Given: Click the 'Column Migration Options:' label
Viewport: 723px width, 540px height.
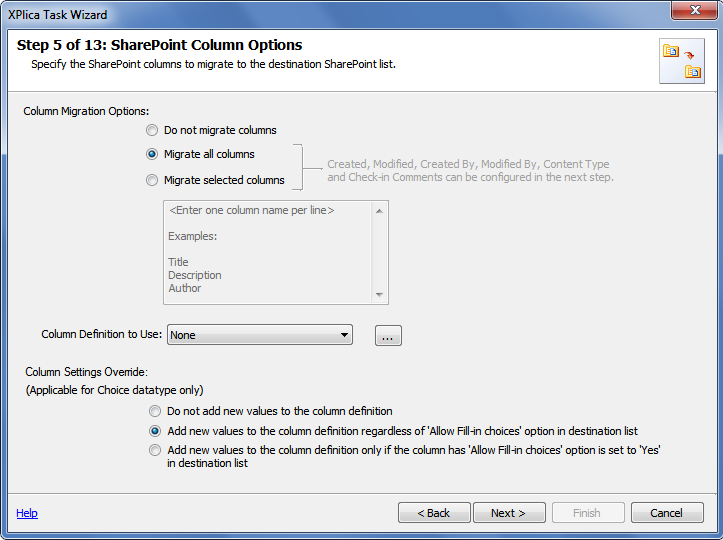Looking at the screenshot, I should coord(86,111).
